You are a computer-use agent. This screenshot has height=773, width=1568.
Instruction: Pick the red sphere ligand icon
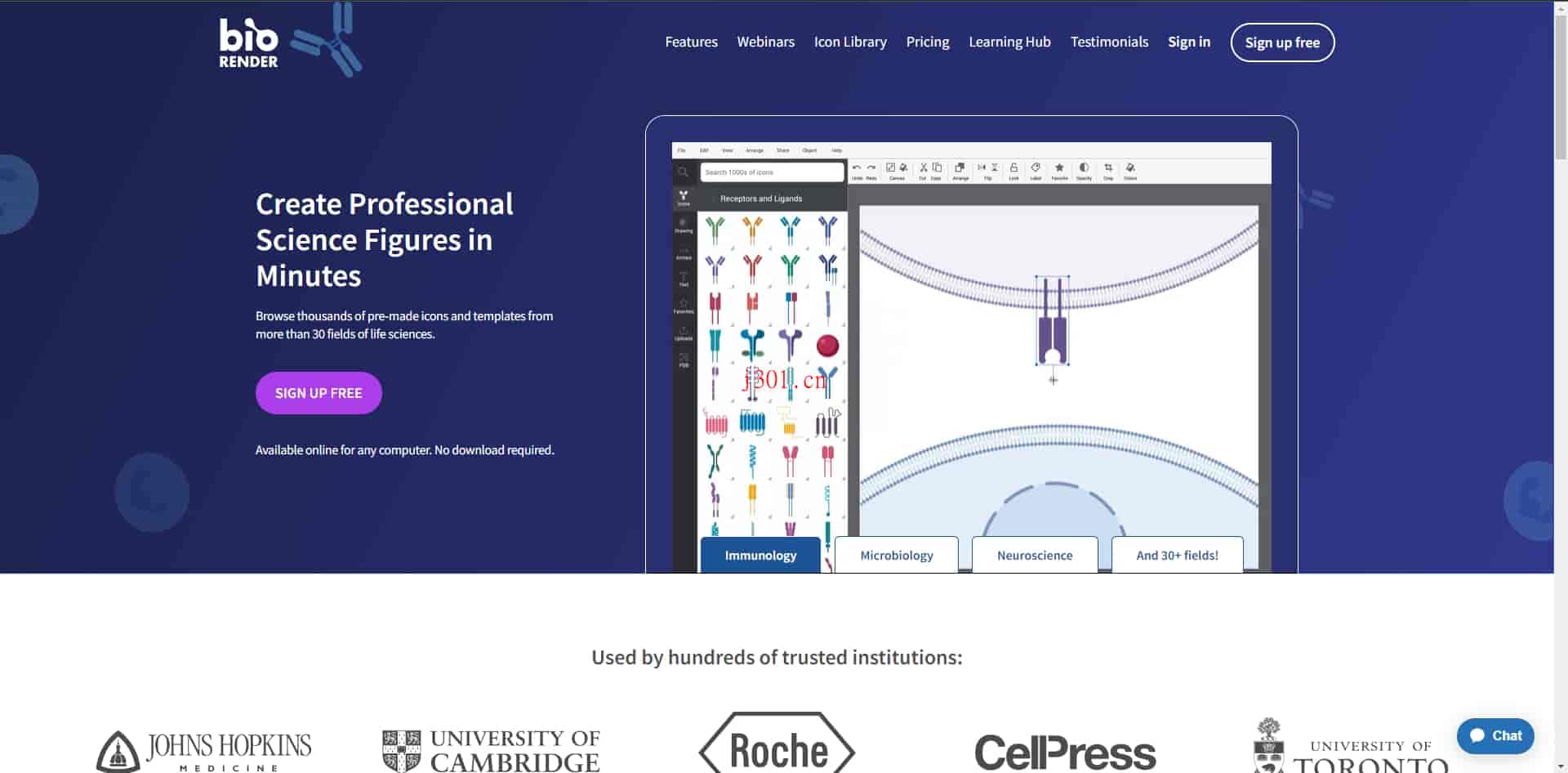tap(827, 346)
